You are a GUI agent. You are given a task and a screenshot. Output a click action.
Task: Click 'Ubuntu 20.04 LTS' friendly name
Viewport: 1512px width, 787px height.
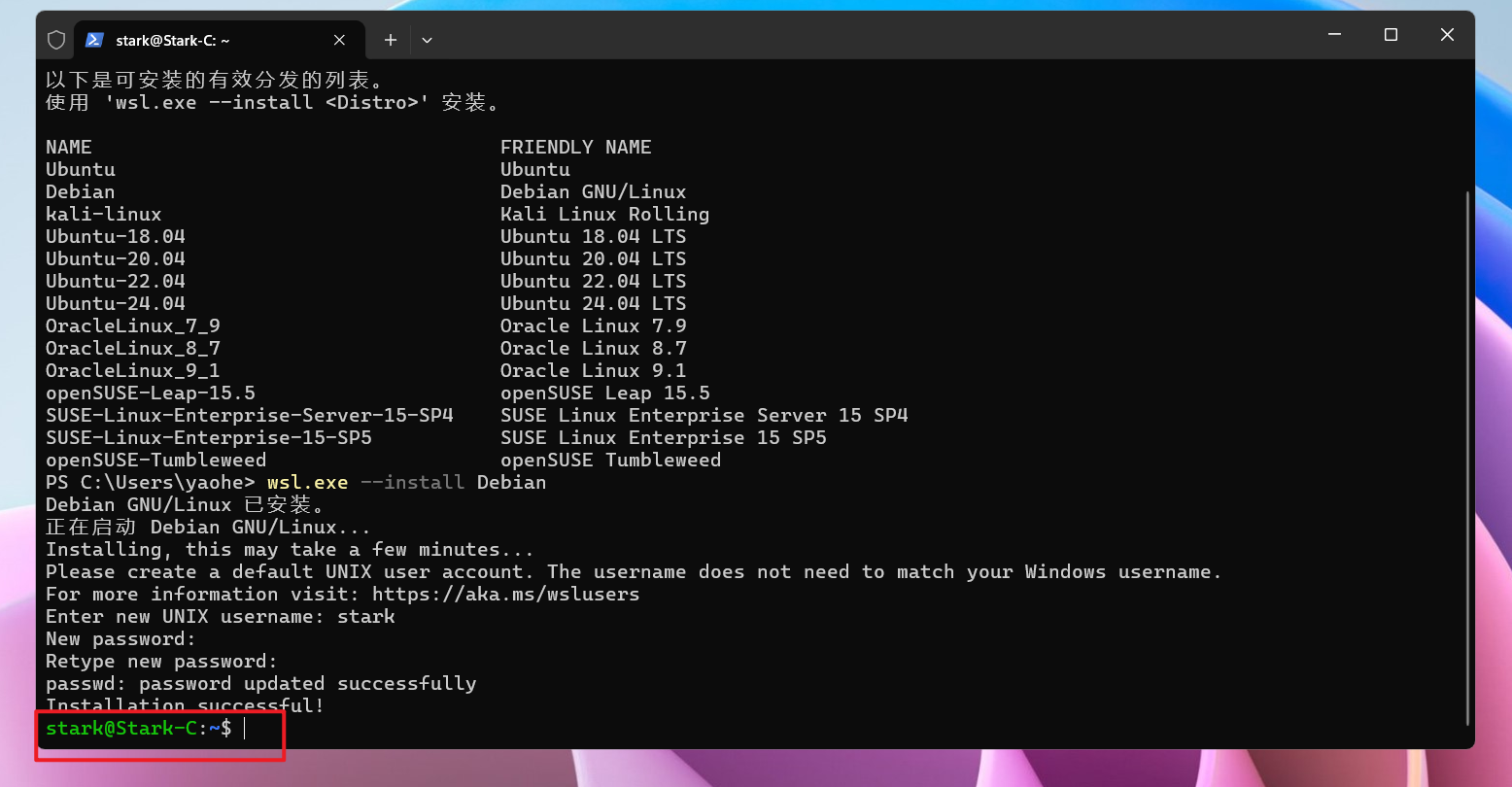coord(594,258)
